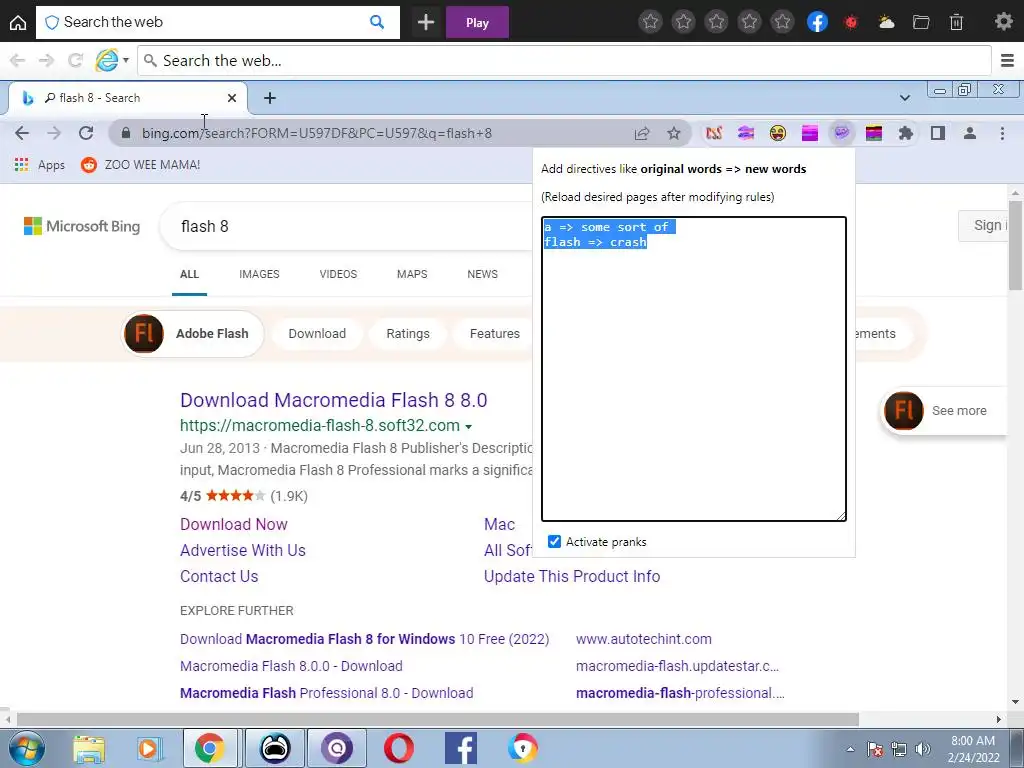The width and height of the screenshot is (1024, 768).
Task: Click the first red extension icon after the bookmark star
Action: 714,133
